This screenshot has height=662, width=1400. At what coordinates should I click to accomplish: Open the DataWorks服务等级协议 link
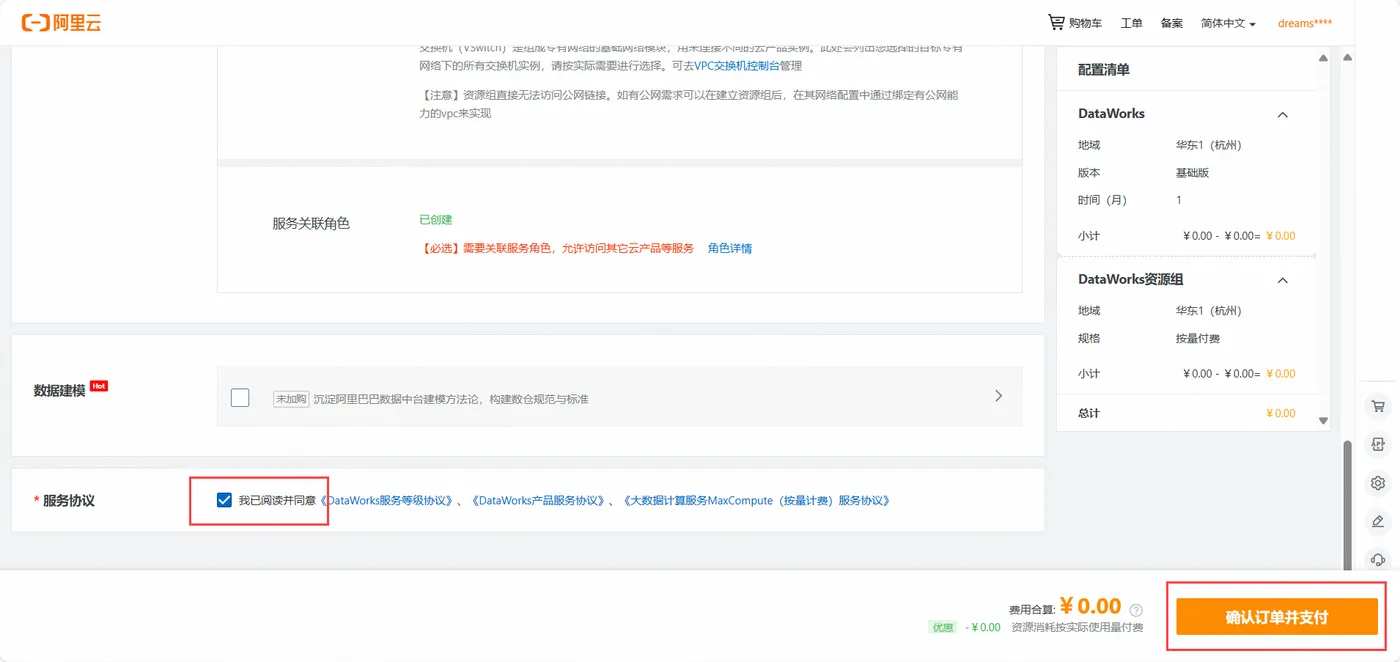pos(386,500)
